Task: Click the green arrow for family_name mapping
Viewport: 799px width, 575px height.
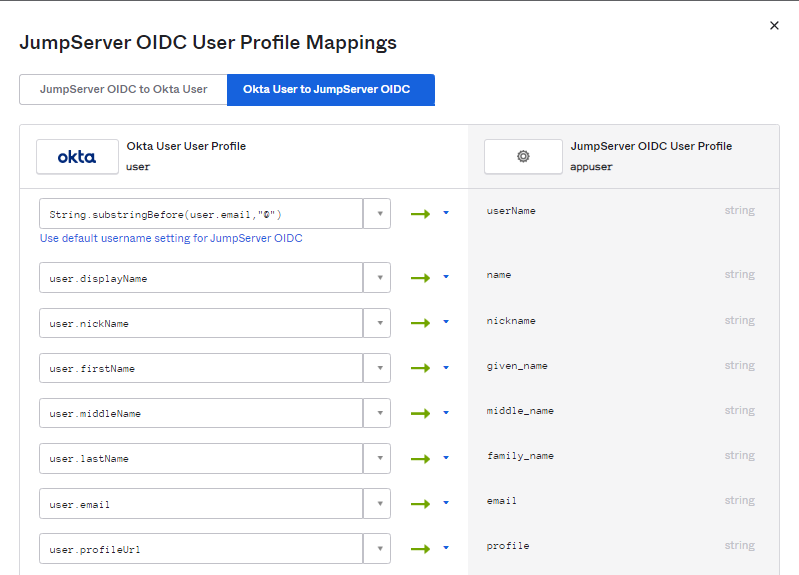Action: (420, 458)
